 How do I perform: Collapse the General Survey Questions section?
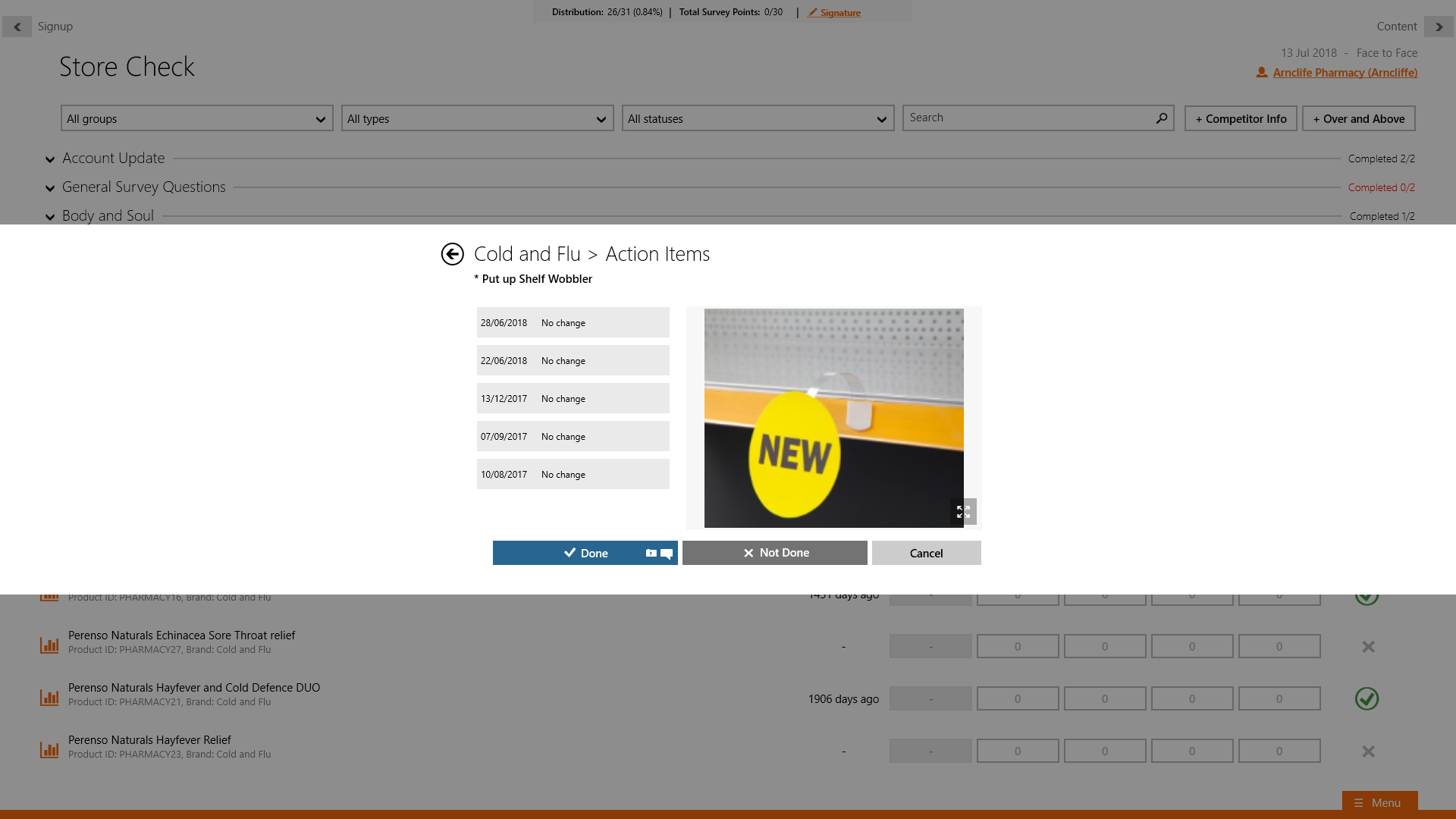50,188
